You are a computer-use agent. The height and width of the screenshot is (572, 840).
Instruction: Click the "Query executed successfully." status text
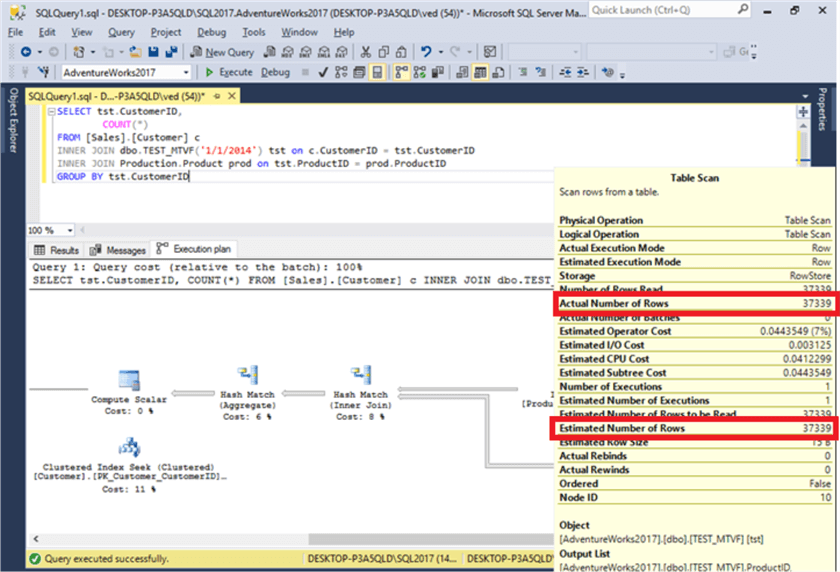point(106,559)
